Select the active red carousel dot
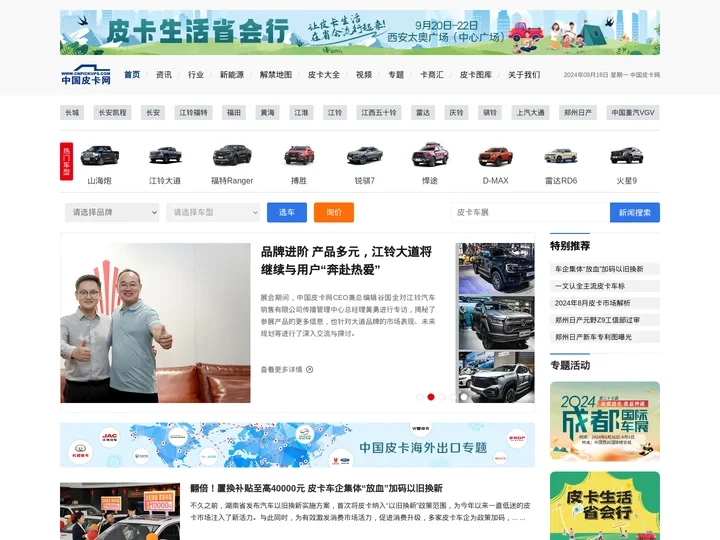The width and height of the screenshot is (720, 540). [x=431, y=397]
